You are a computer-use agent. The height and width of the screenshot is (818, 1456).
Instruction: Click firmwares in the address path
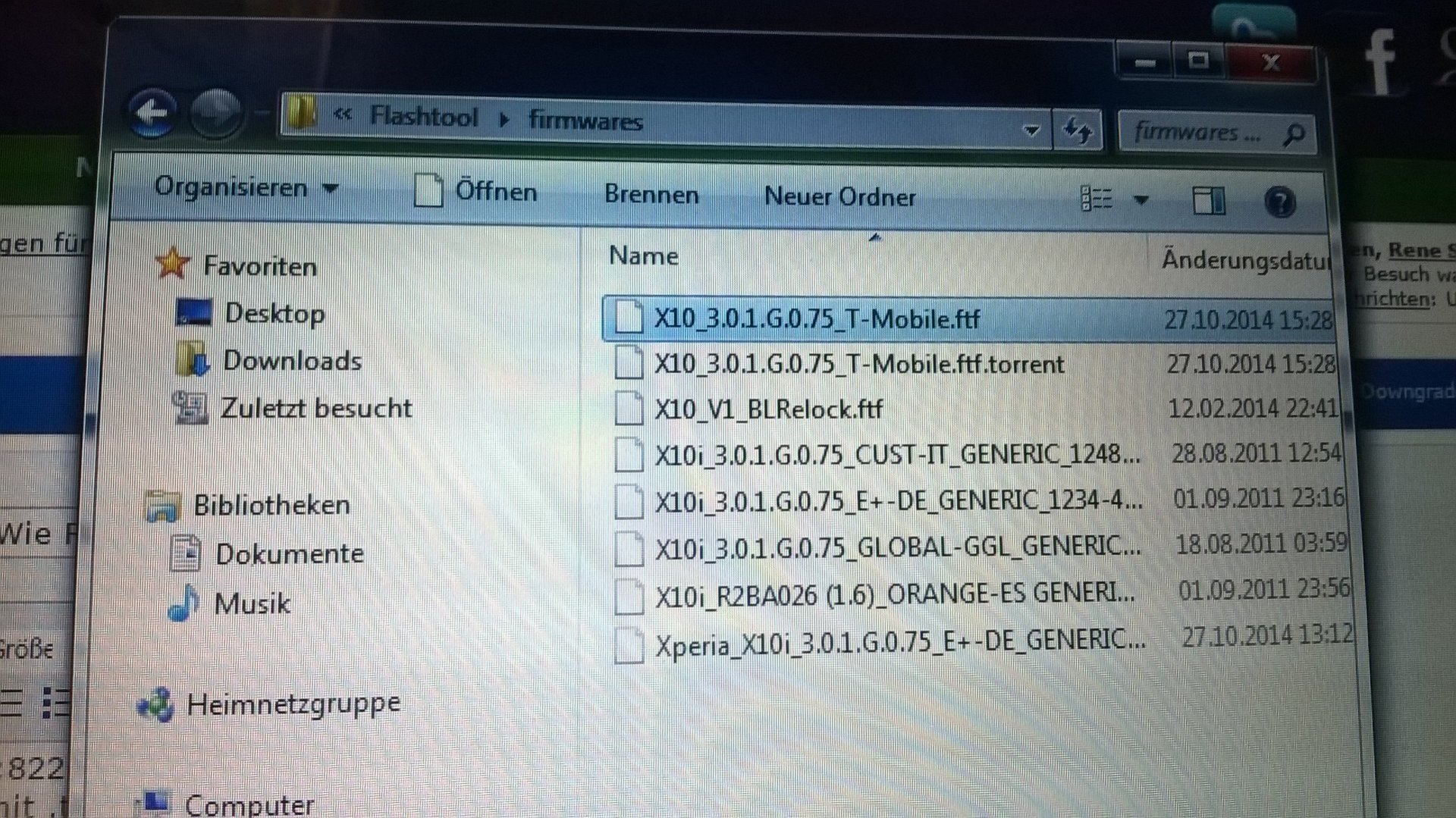[x=585, y=121]
